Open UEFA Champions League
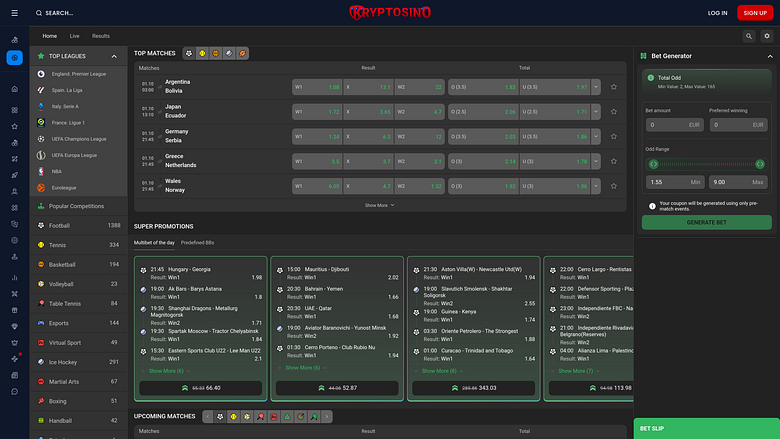Screen dimensions: 780x439 pos(79,139)
